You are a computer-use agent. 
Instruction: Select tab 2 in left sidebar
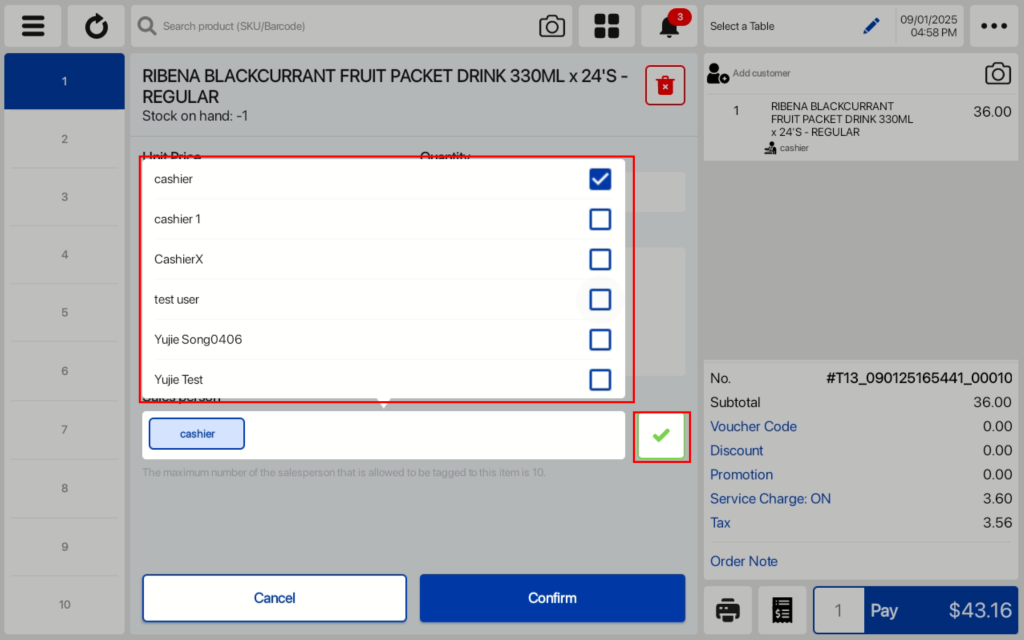tap(64, 139)
